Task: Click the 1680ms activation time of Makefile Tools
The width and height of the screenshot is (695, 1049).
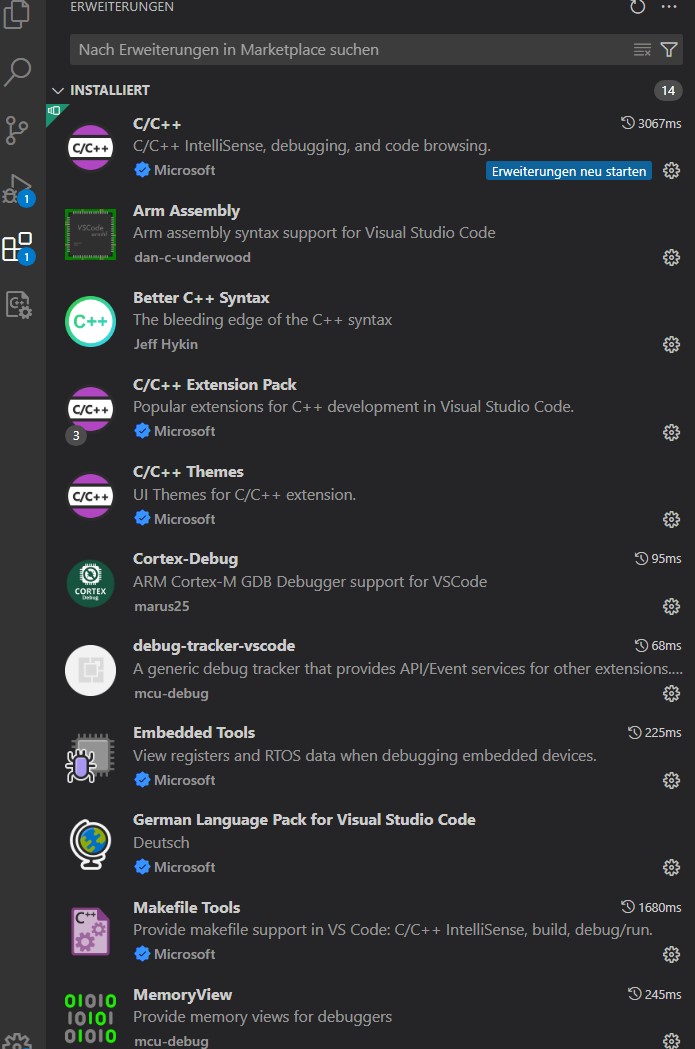Action: [651, 907]
